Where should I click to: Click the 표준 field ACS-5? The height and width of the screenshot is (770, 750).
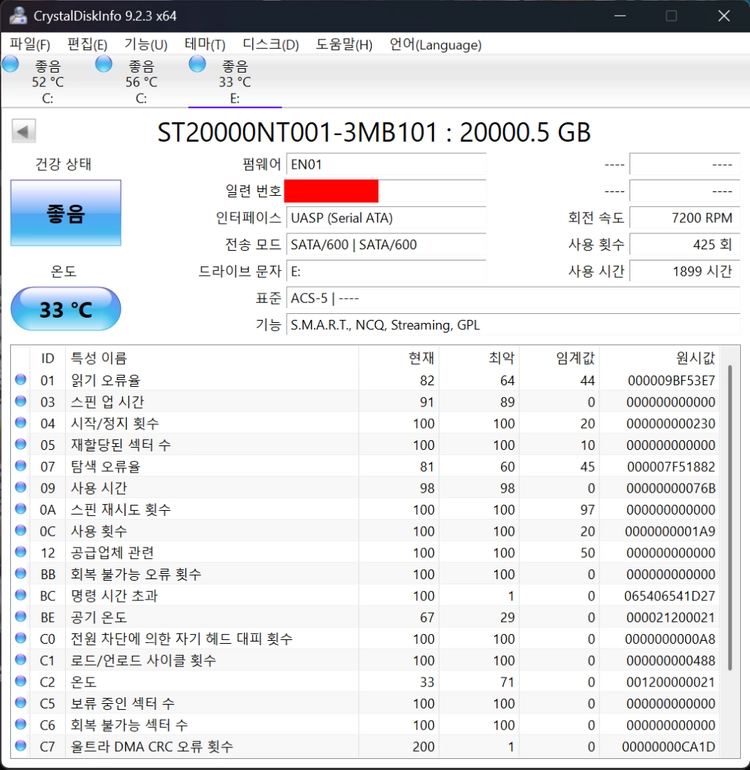pos(513,298)
